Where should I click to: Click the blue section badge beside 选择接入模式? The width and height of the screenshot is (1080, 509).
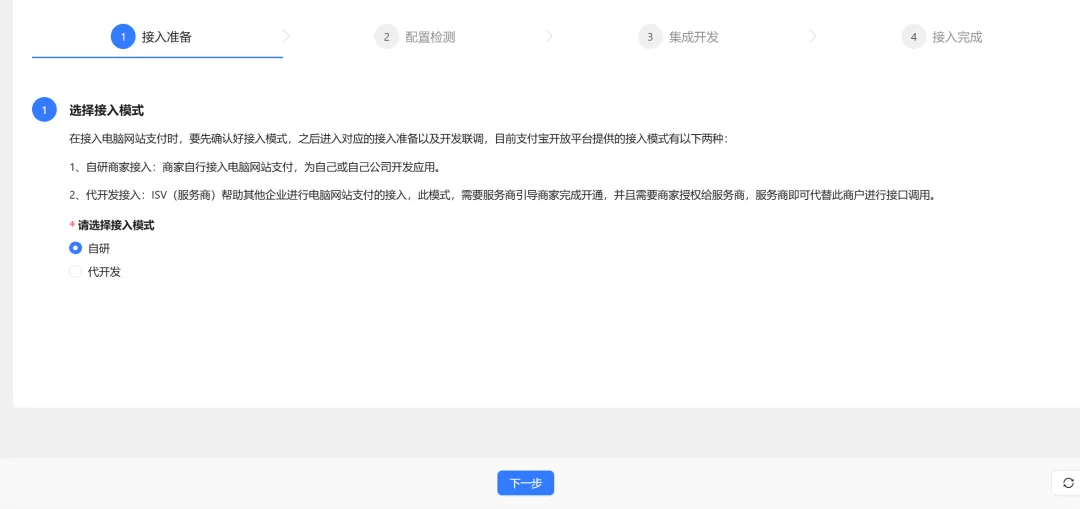coord(44,110)
